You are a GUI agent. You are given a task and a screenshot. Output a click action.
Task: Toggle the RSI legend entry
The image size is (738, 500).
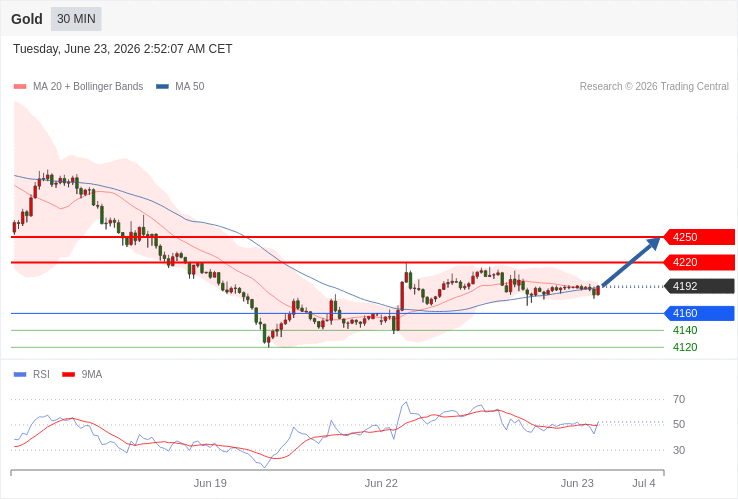pyautogui.click(x=32, y=375)
